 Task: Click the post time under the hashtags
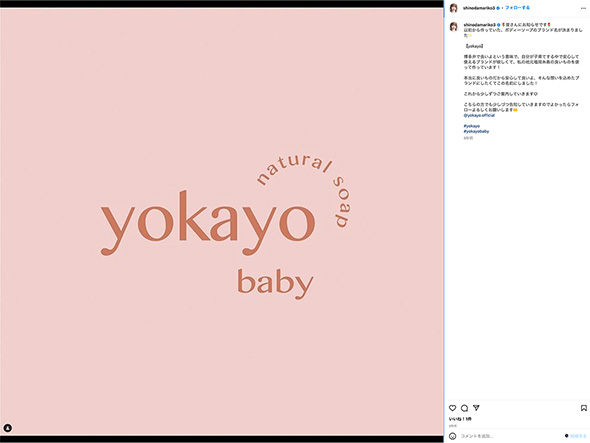(468, 138)
